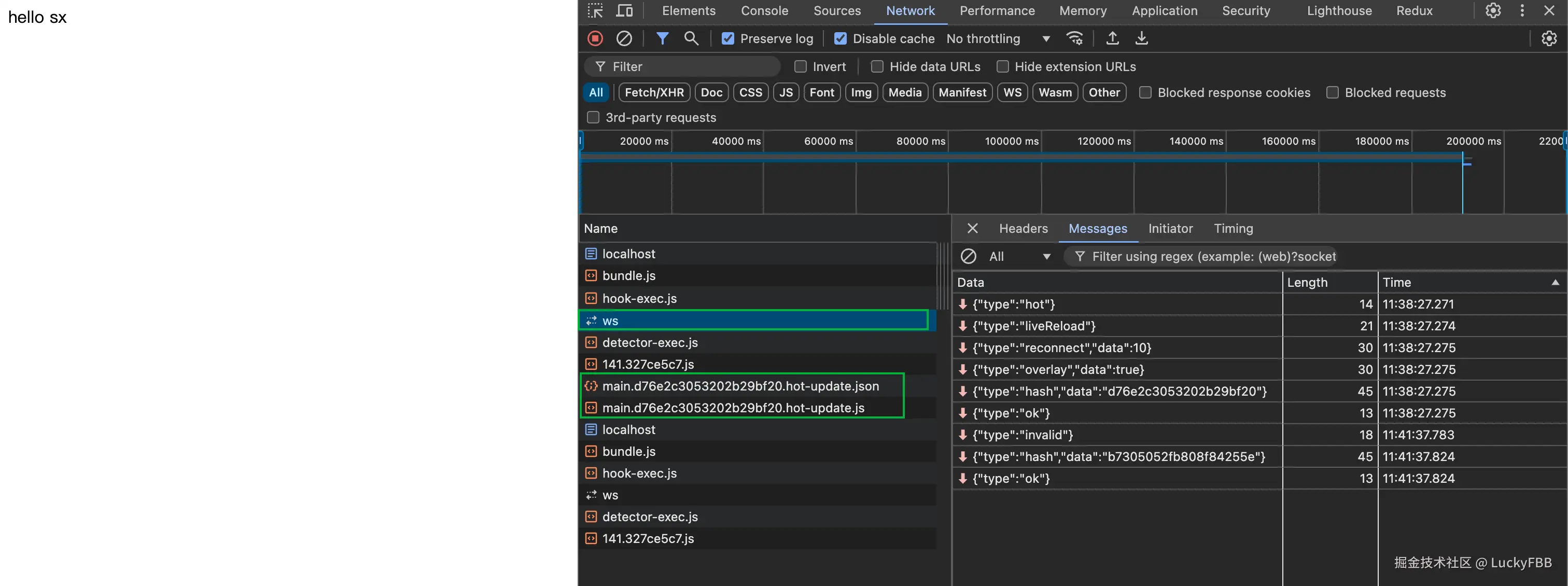
Task: Toggle the network filter funnel icon
Action: tap(662, 38)
